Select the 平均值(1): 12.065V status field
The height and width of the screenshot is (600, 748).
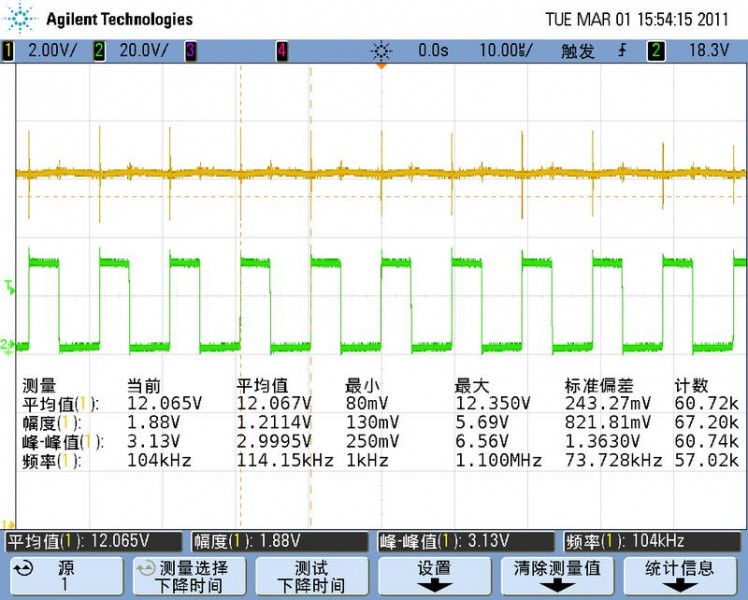94,541
